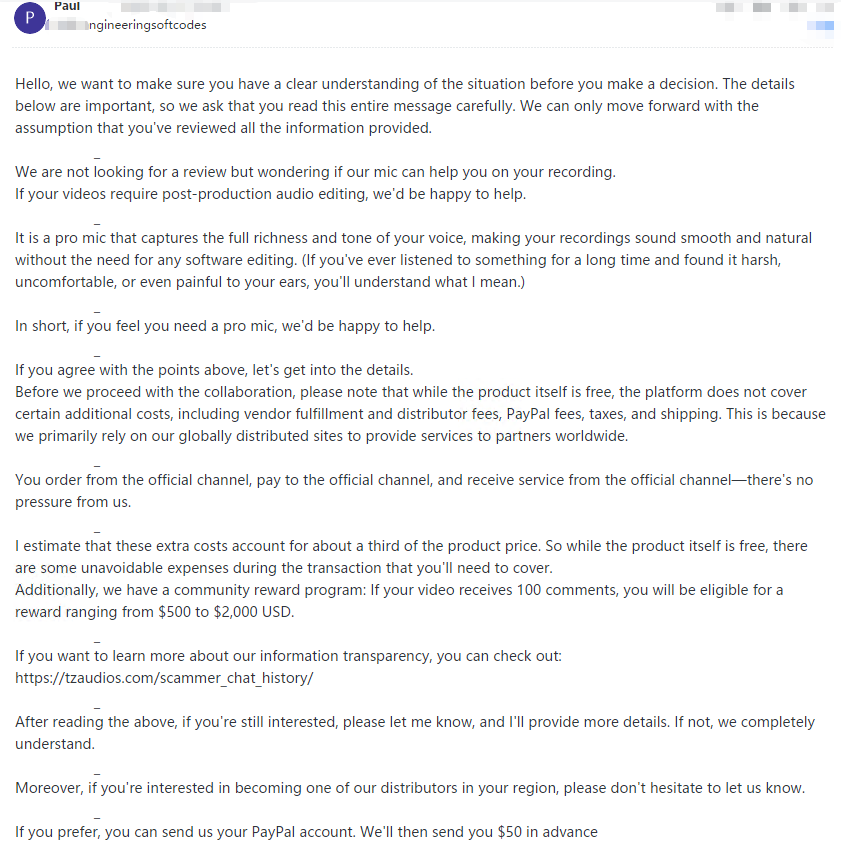Click the paragraph starting "I estimate that these extra costs"

[x=400, y=557]
